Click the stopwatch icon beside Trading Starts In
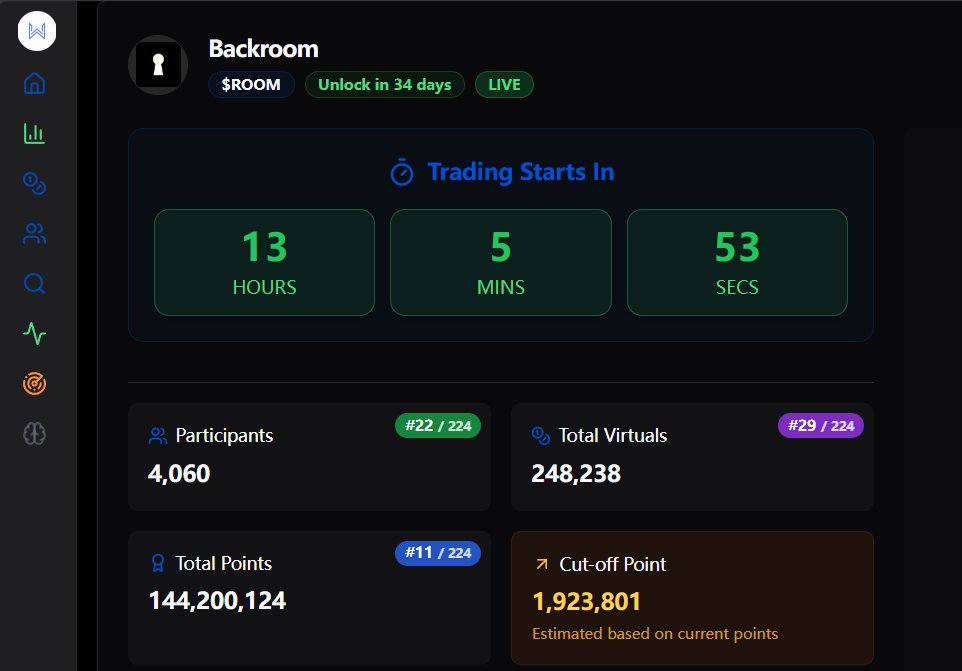The image size is (962, 671). point(402,172)
